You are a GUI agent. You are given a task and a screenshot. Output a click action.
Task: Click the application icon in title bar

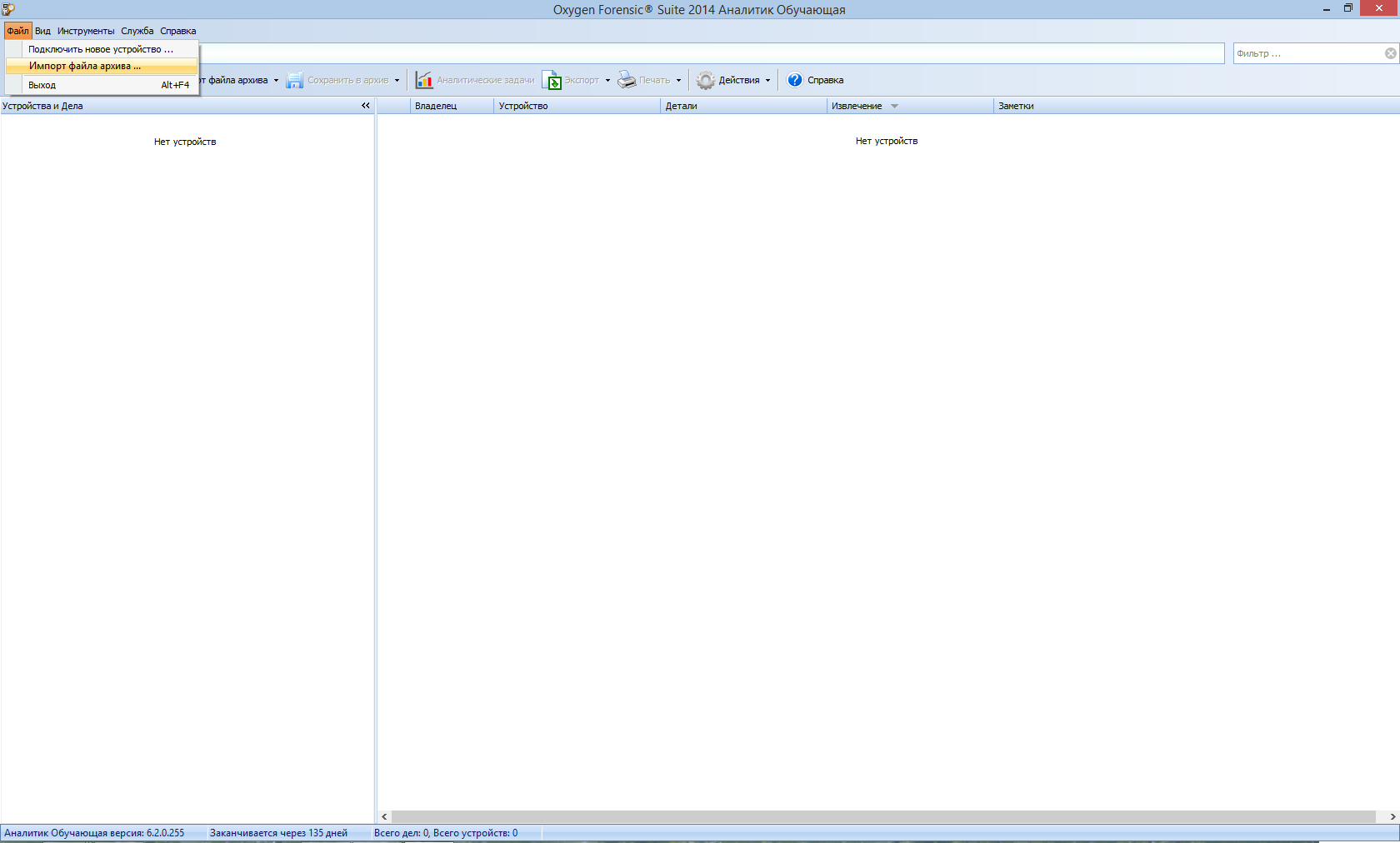coord(8,9)
